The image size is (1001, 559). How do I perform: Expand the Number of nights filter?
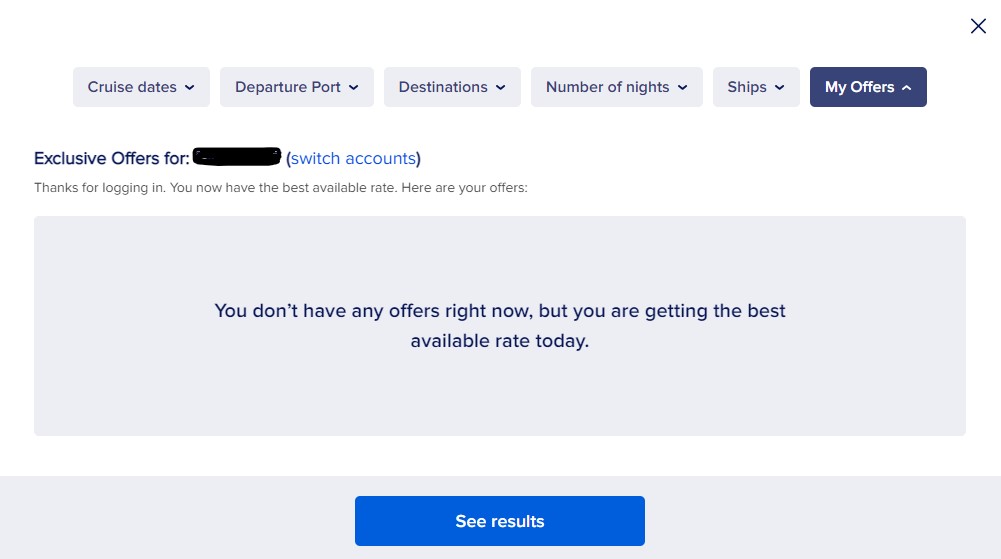pos(617,87)
